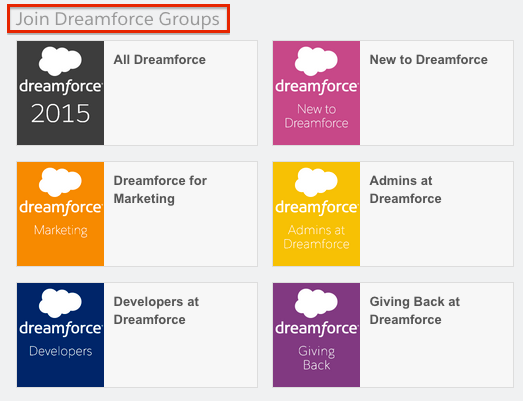
Task: Click the pink New to Dreamforce logo
Action: point(316,93)
